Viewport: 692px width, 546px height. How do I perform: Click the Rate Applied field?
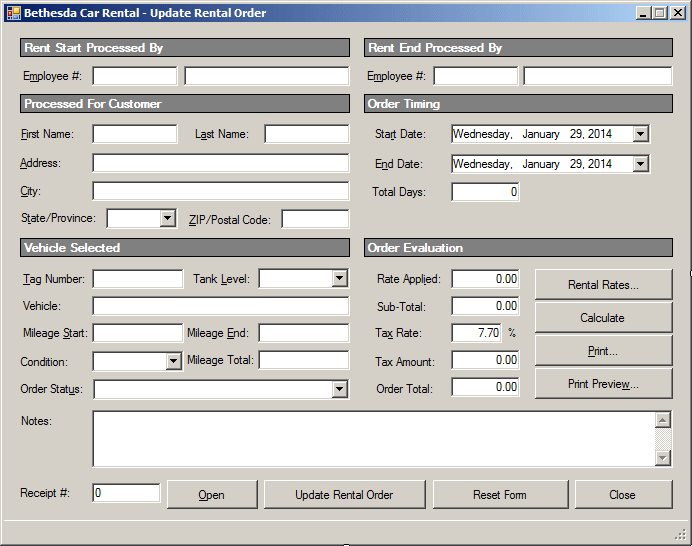click(x=485, y=279)
